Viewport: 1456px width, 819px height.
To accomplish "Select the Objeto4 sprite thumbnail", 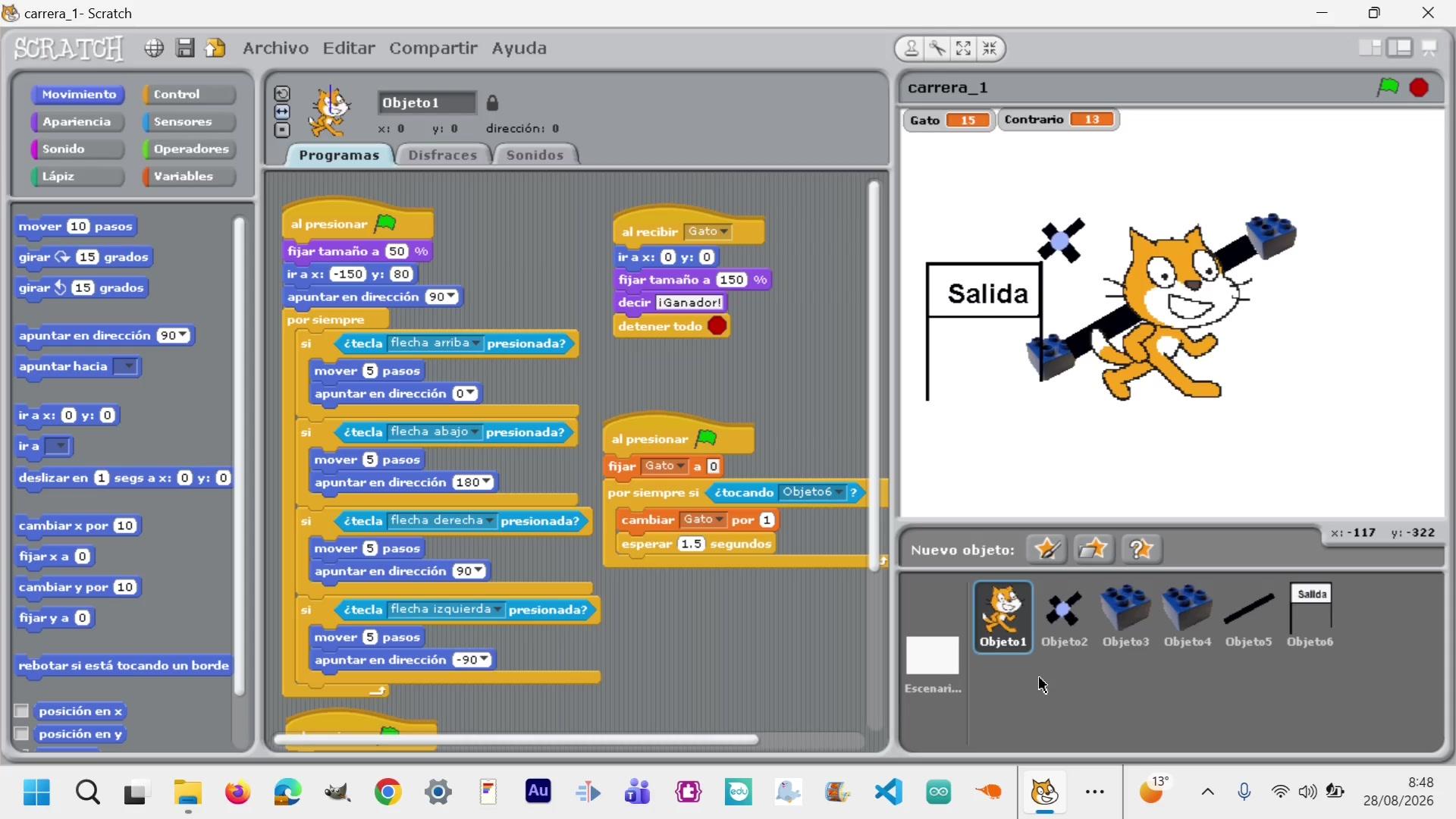I will coord(1188,617).
